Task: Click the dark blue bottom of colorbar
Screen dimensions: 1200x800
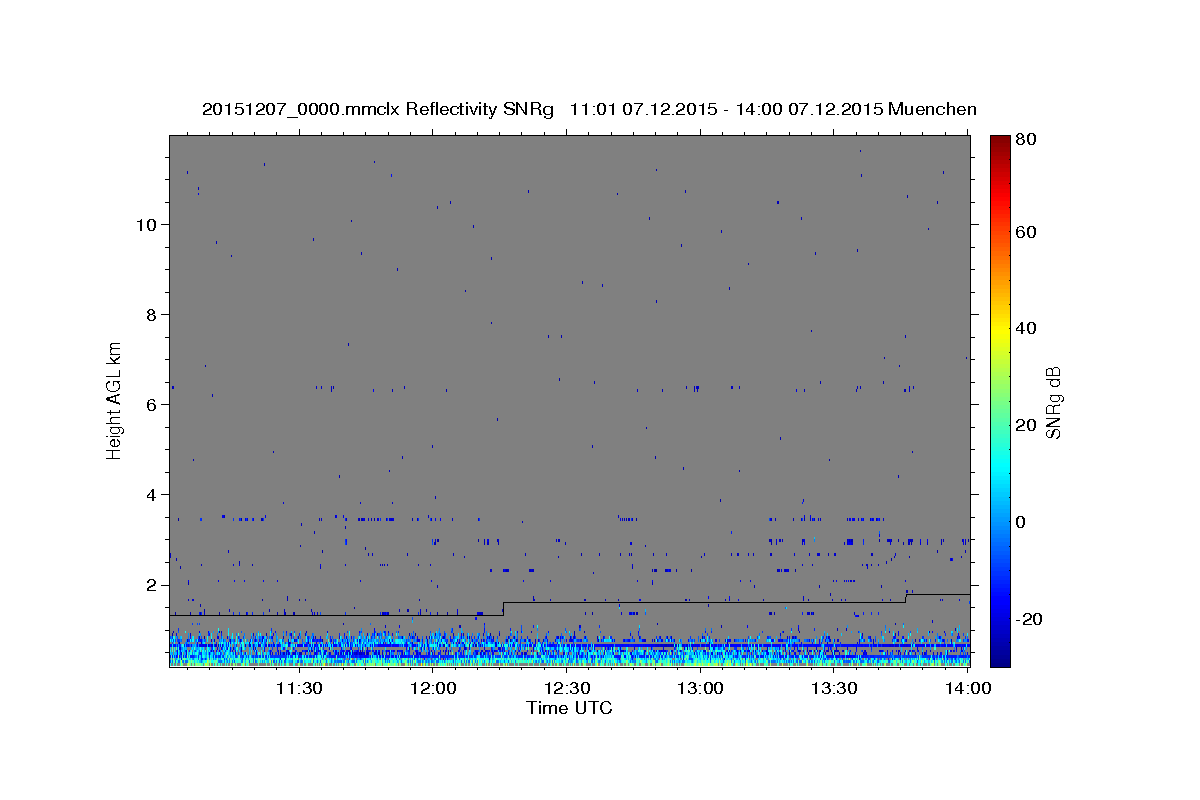Action: coord(999,656)
